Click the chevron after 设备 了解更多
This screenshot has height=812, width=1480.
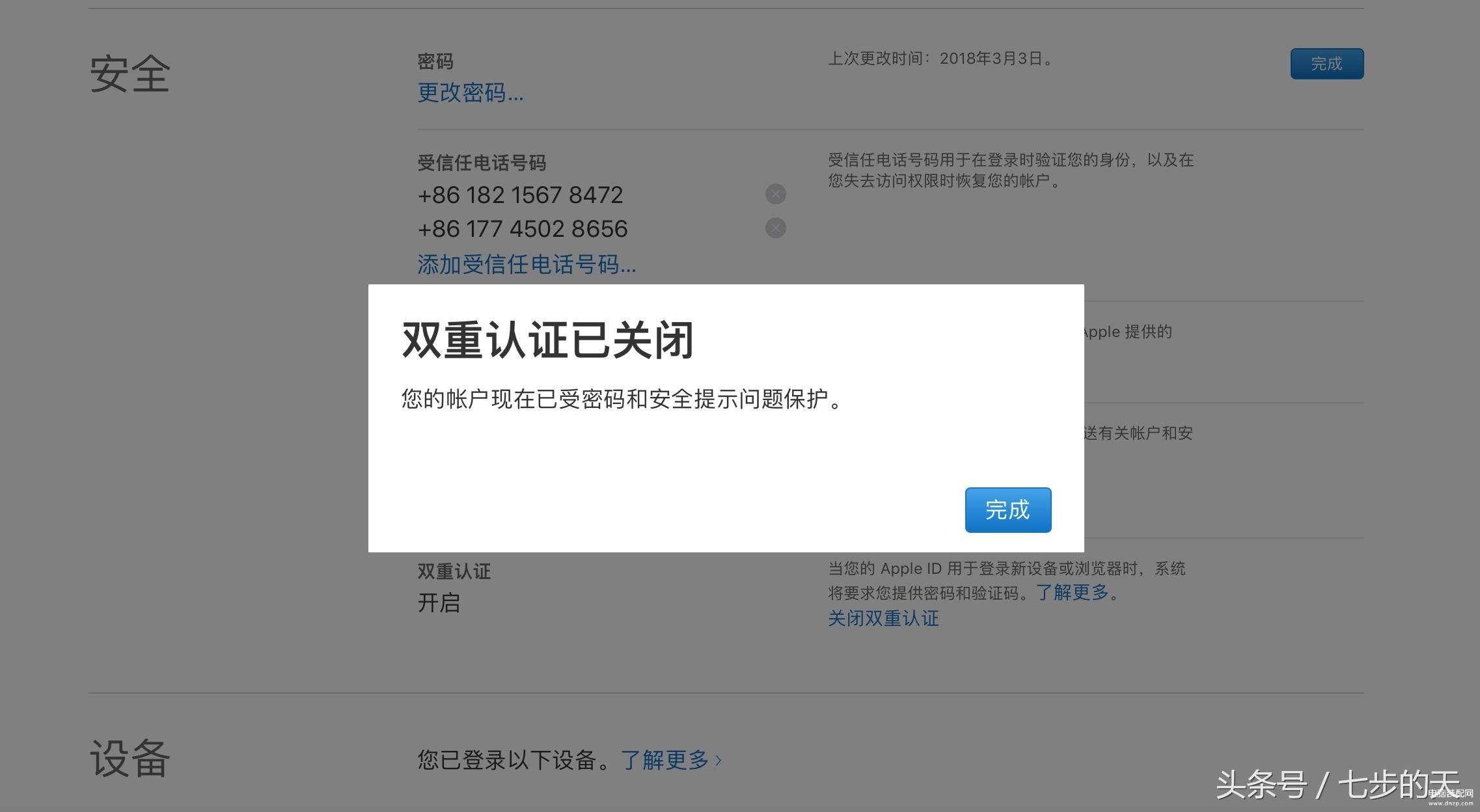719,760
